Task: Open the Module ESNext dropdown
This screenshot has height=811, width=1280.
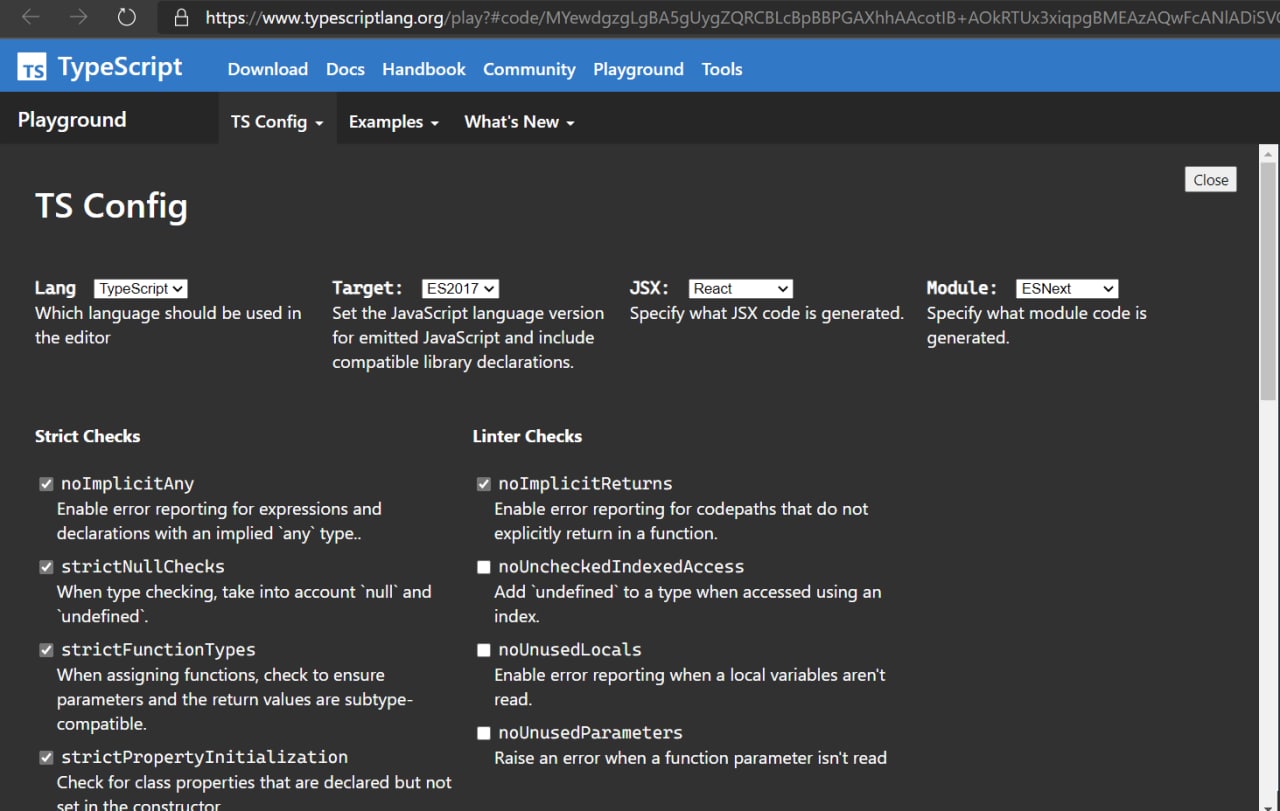Action: click(x=1067, y=288)
